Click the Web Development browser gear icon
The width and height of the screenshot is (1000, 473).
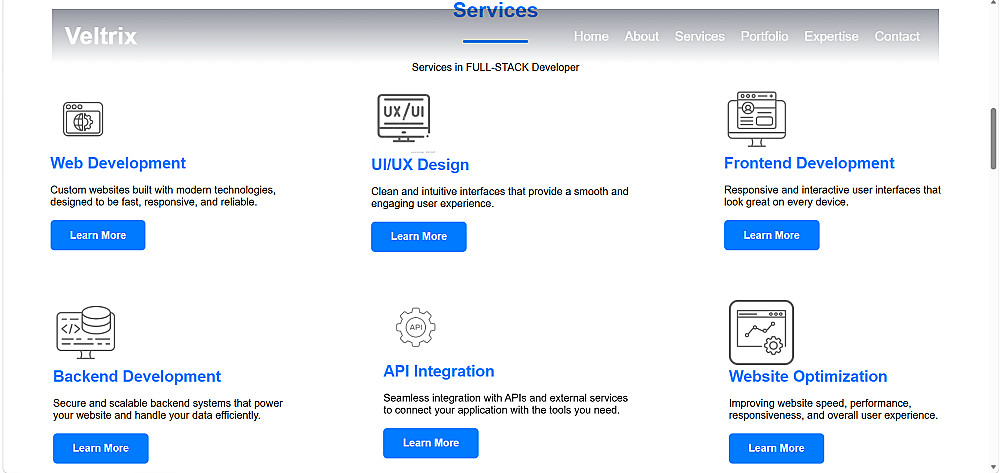point(83,119)
